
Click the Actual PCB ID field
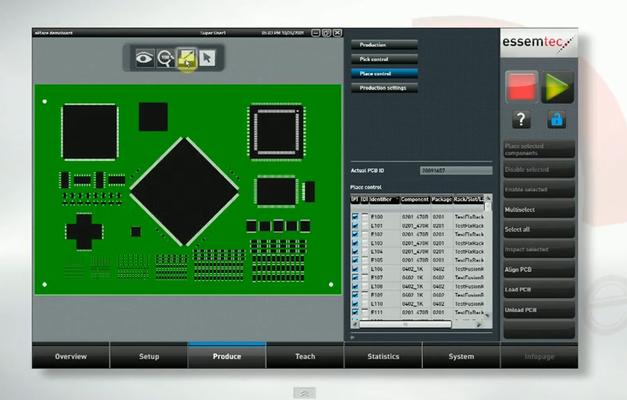pyautogui.click(x=455, y=171)
